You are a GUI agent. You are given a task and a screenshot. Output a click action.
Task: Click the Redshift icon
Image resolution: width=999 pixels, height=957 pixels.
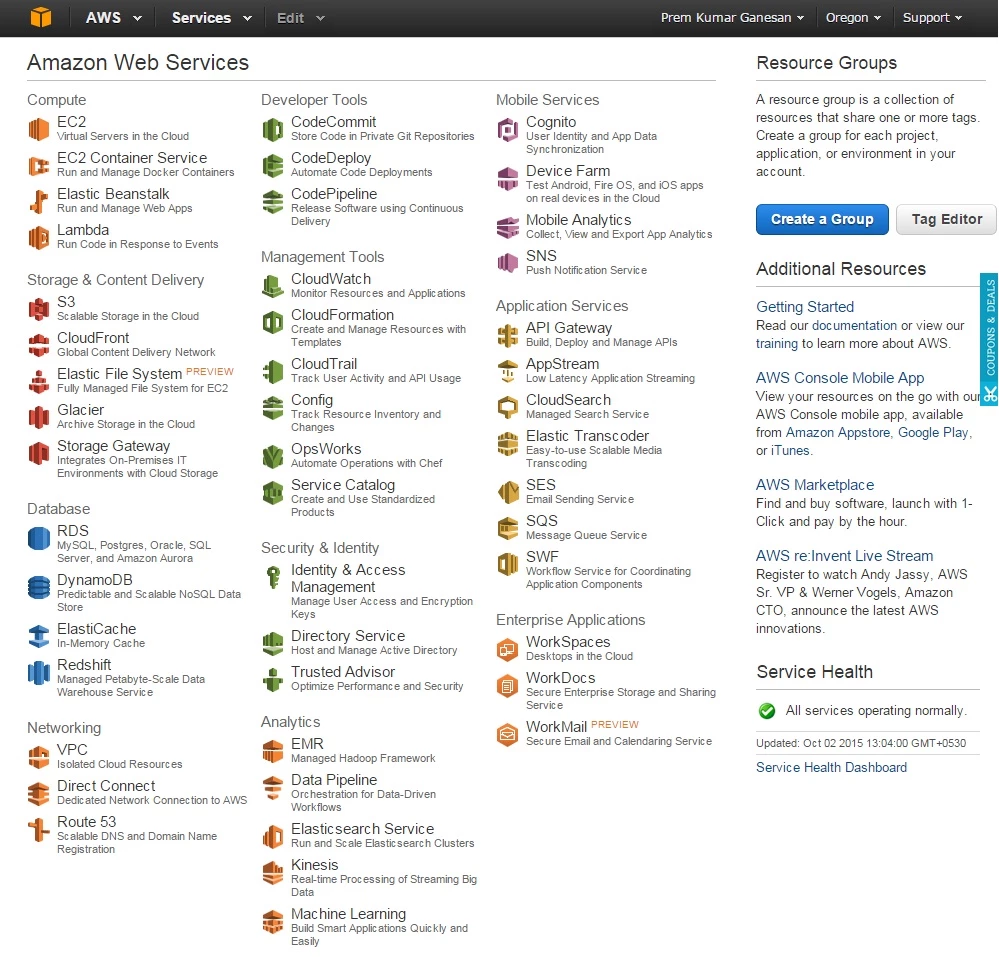tap(39, 672)
